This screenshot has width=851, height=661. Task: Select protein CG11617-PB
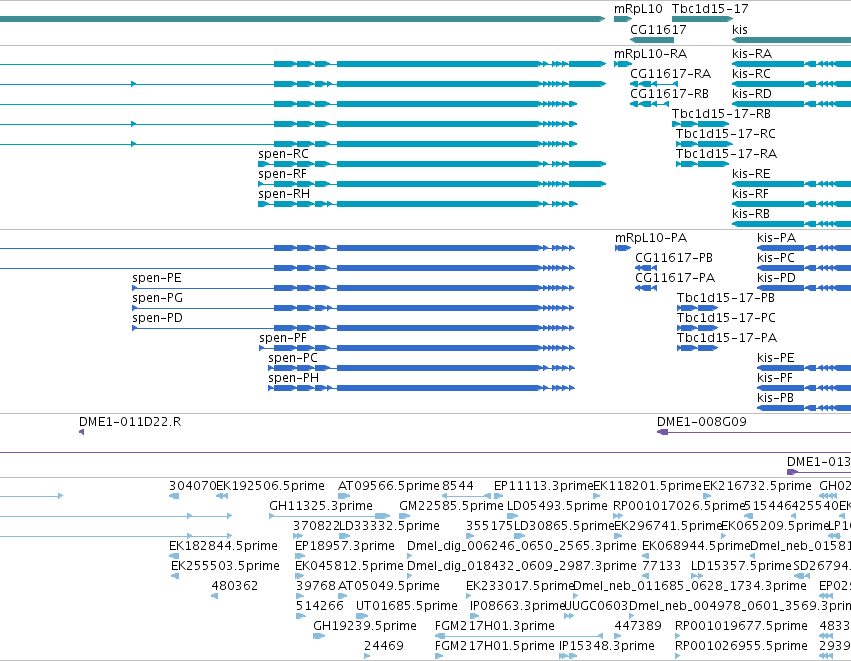point(674,258)
